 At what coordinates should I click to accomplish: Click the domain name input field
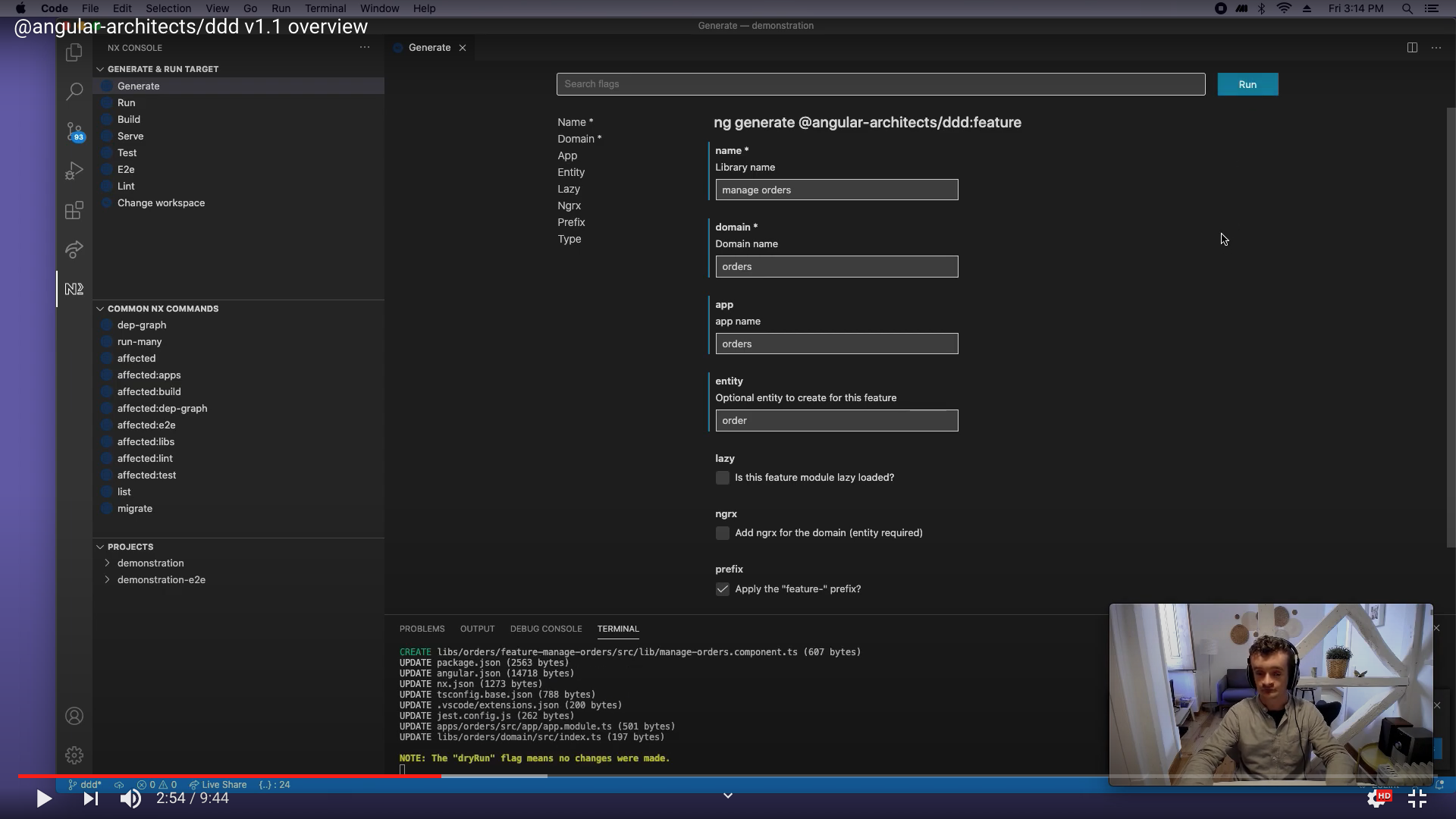coord(836,266)
